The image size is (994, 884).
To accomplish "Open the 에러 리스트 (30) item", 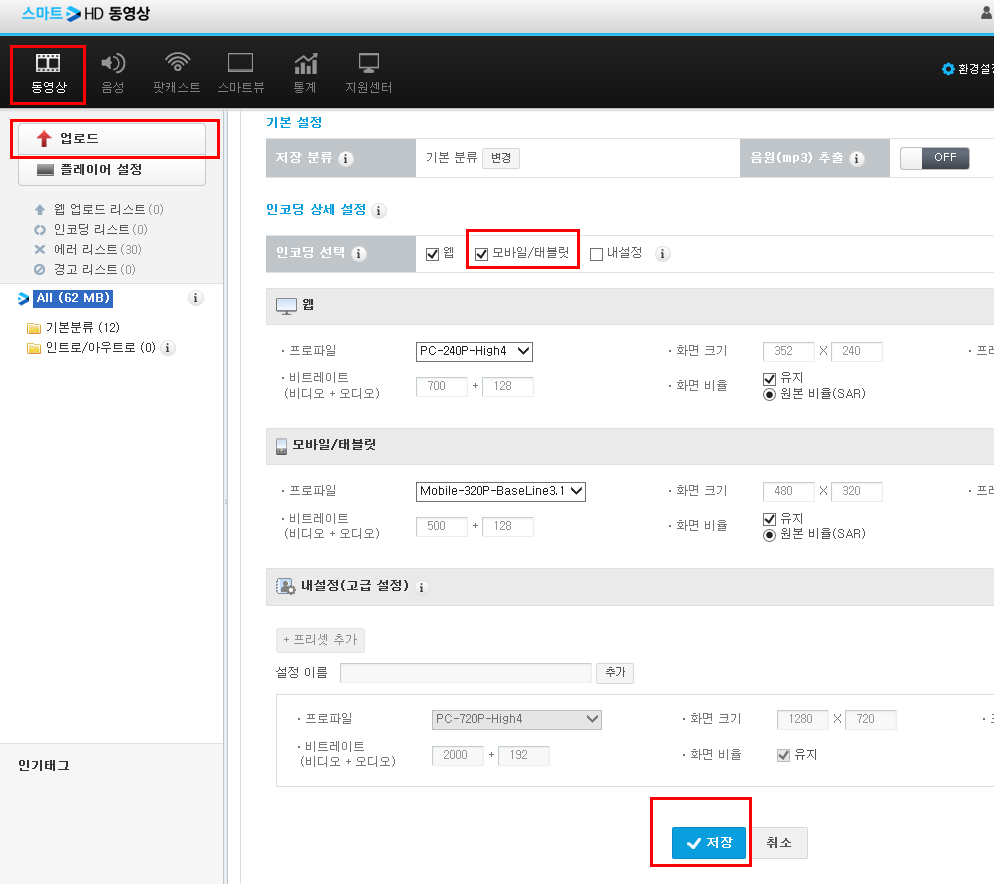I will click(x=97, y=249).
